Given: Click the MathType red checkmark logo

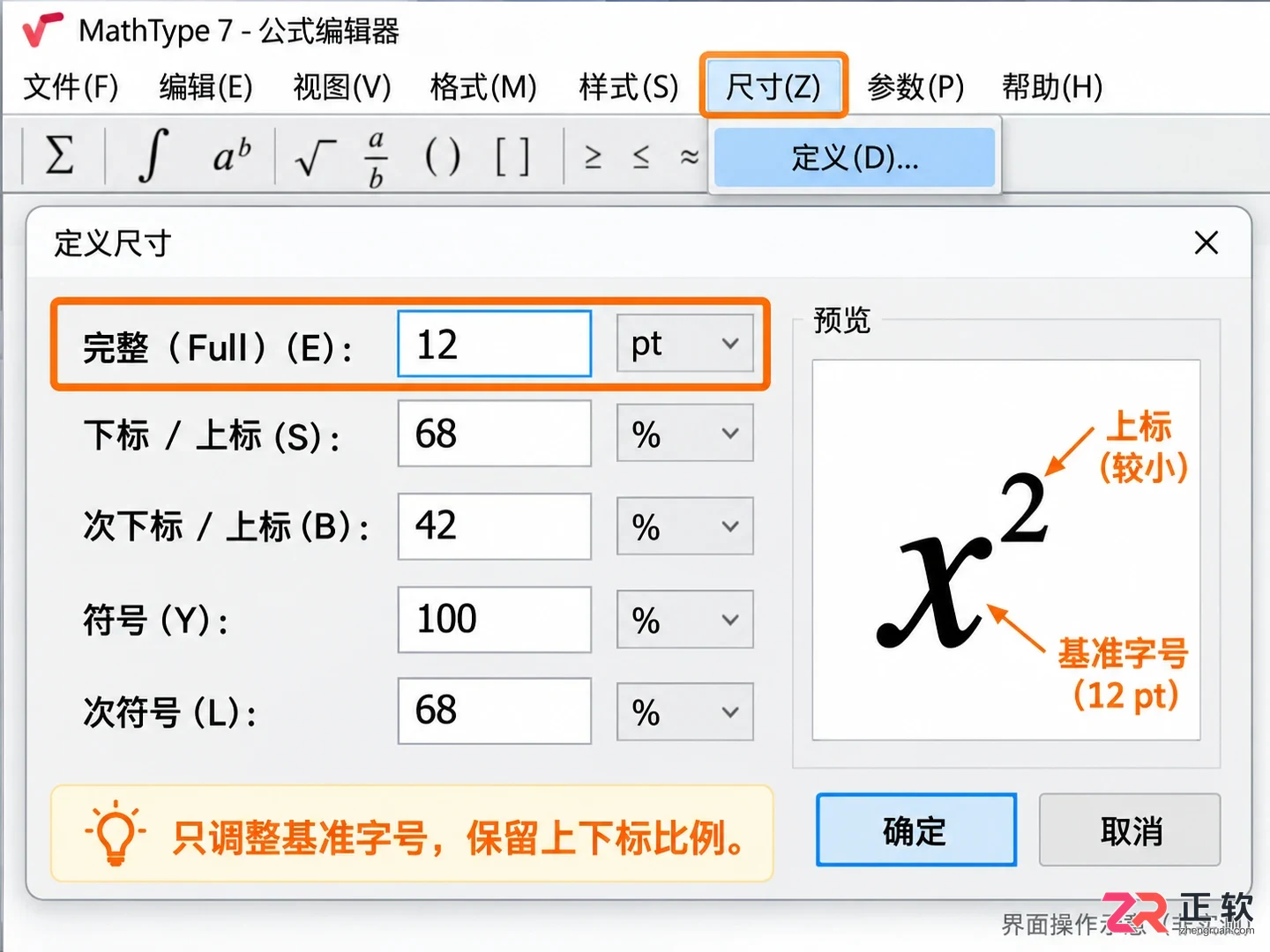Looking at the screenshot, I should pos(42,30).
